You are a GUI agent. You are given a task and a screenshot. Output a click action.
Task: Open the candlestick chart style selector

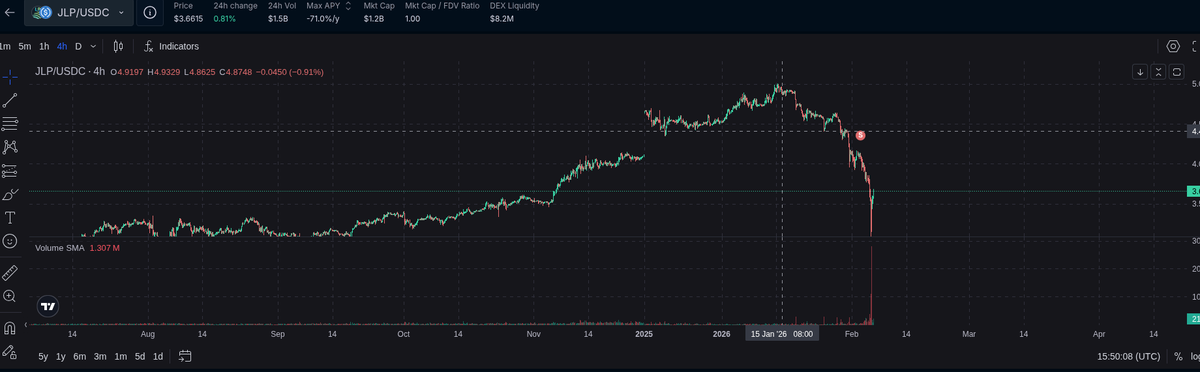[x=118, y=46]
